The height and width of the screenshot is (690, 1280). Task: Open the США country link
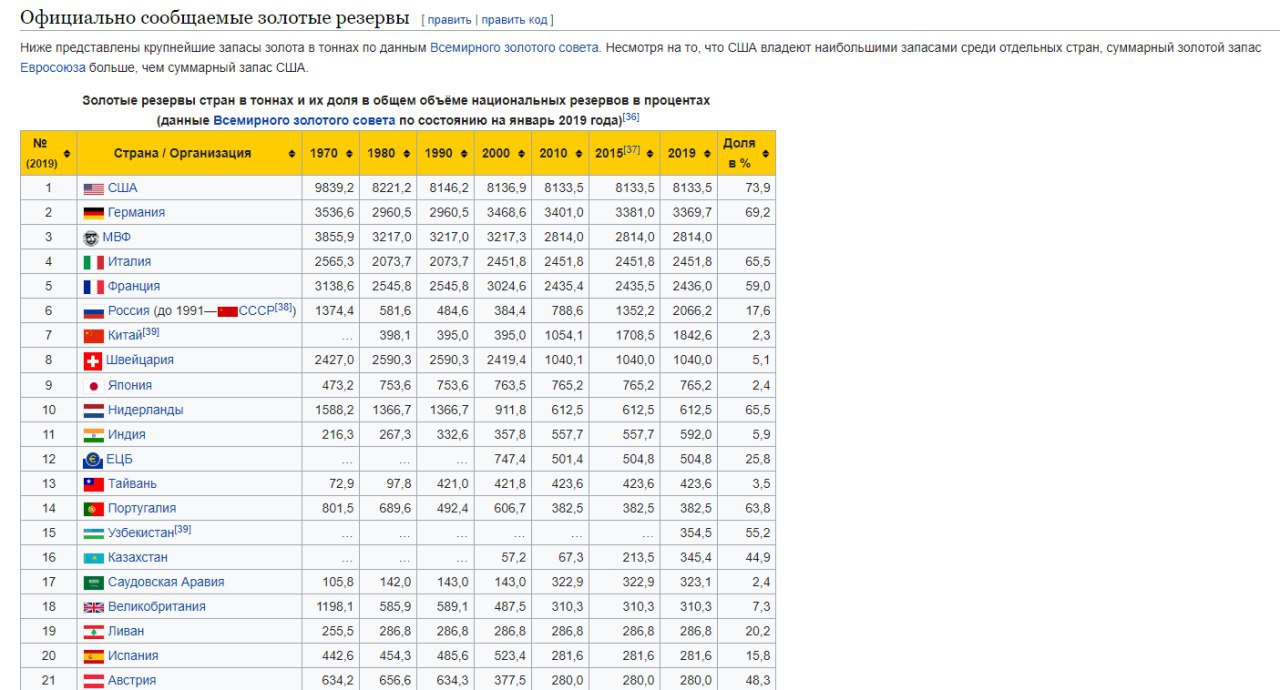123,189
